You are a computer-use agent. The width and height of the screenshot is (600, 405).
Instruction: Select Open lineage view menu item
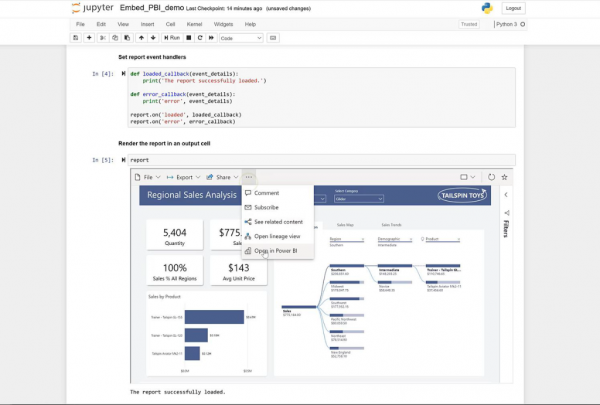(278, 237)
